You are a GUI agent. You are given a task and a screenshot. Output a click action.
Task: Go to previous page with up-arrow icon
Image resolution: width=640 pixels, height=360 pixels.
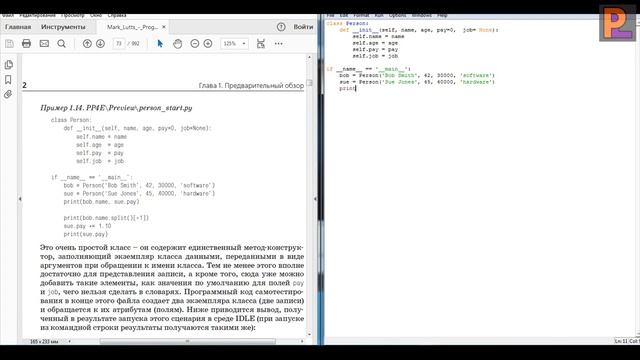87,43
